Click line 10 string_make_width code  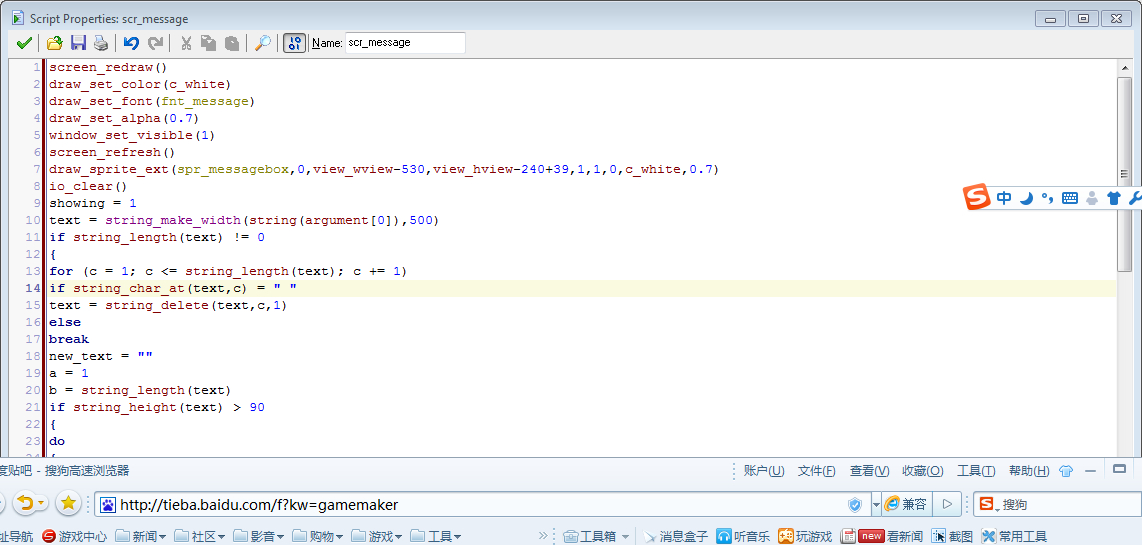coord(244,220)
